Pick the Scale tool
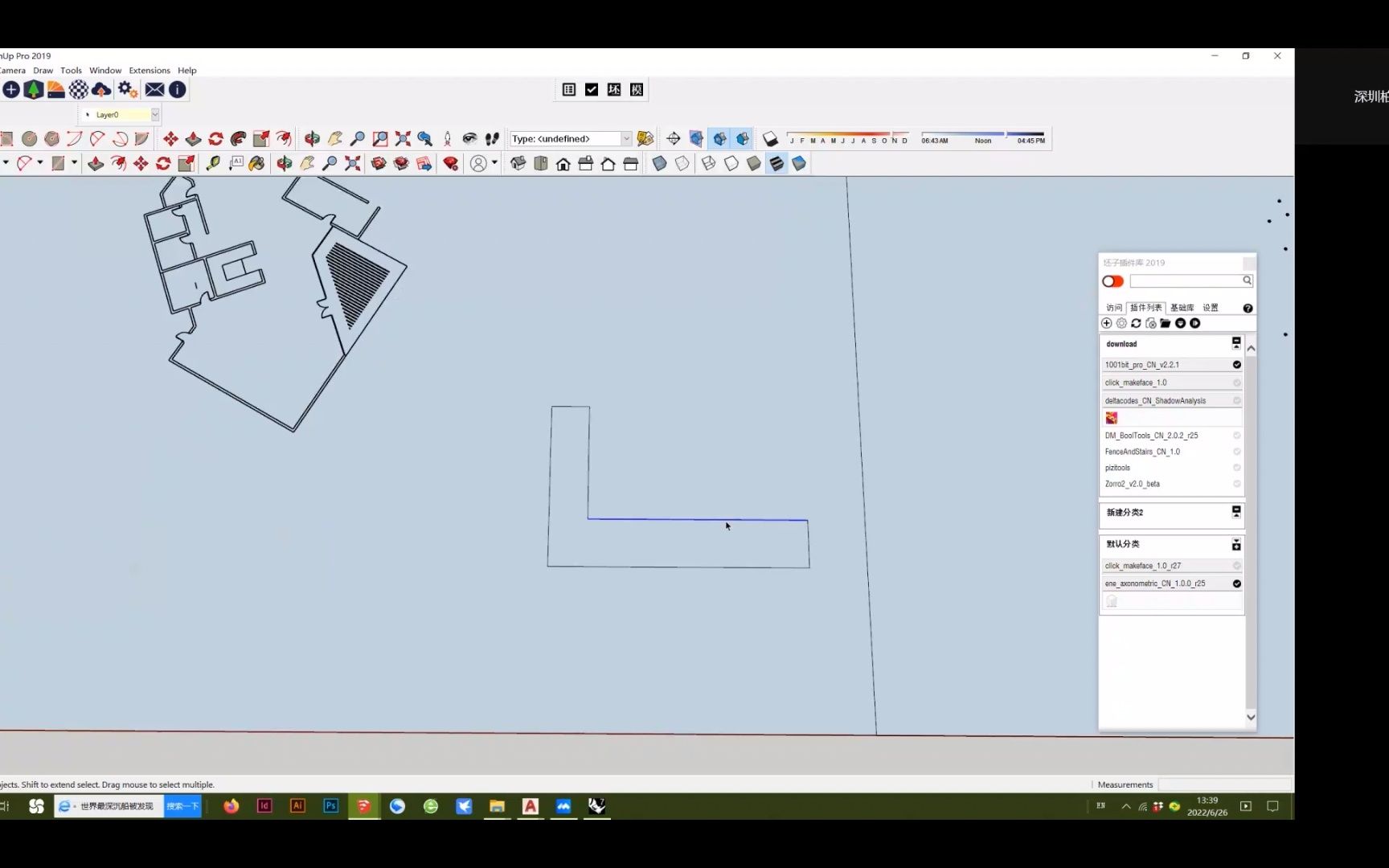The width and height of the screenshot is (1389, 868). (260, 139)
